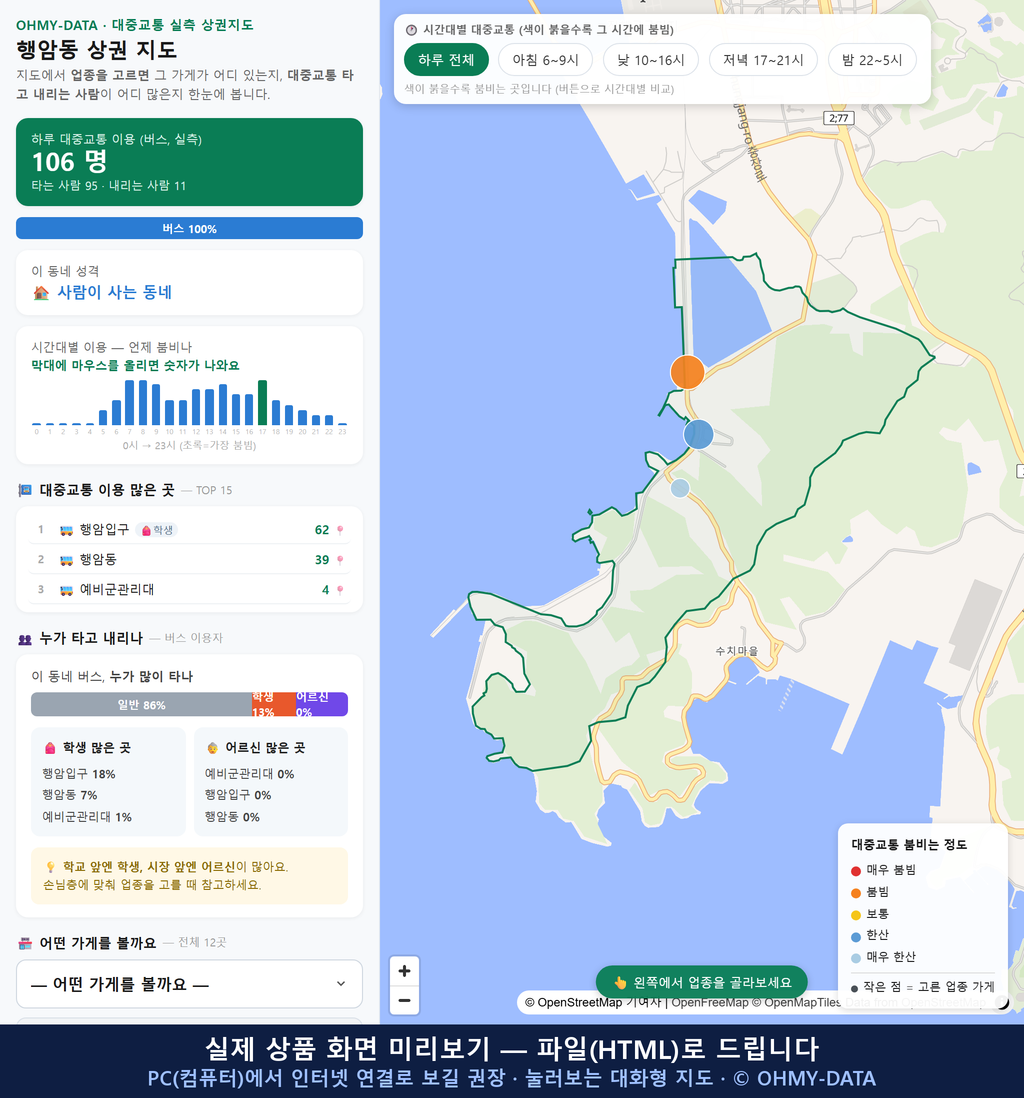
Task: Click the 왼쪽에서 업종을 골라보세요 green button
Action: tap(701, 982)
